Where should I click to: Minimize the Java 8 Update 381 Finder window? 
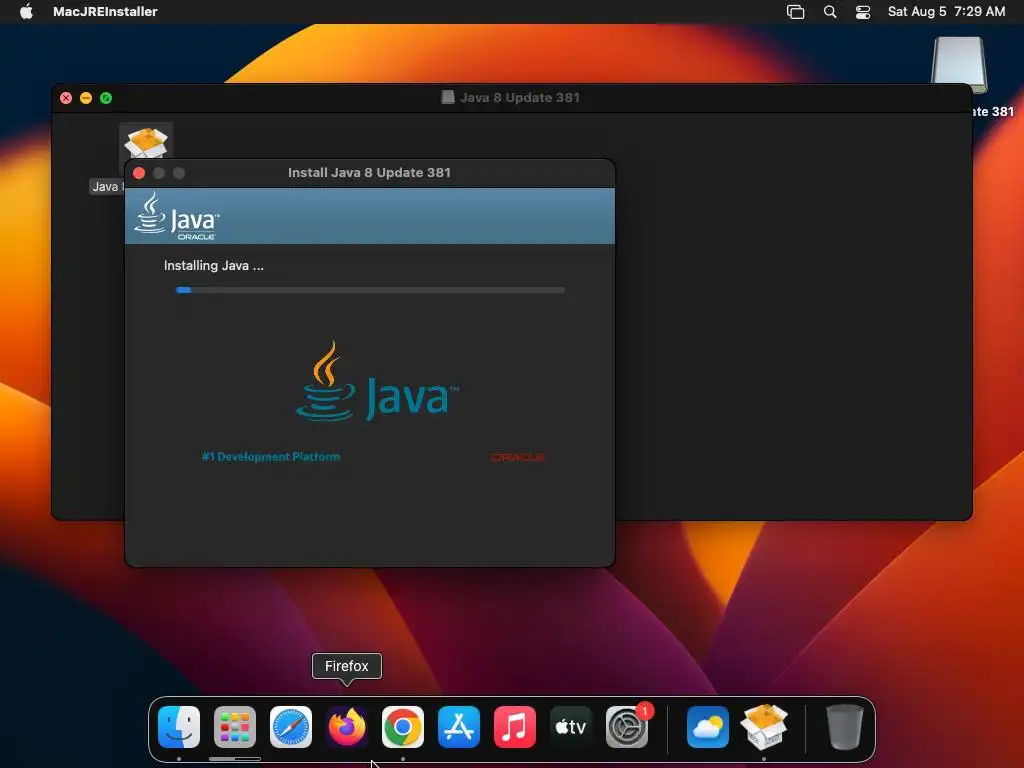[x=86, y=98]
